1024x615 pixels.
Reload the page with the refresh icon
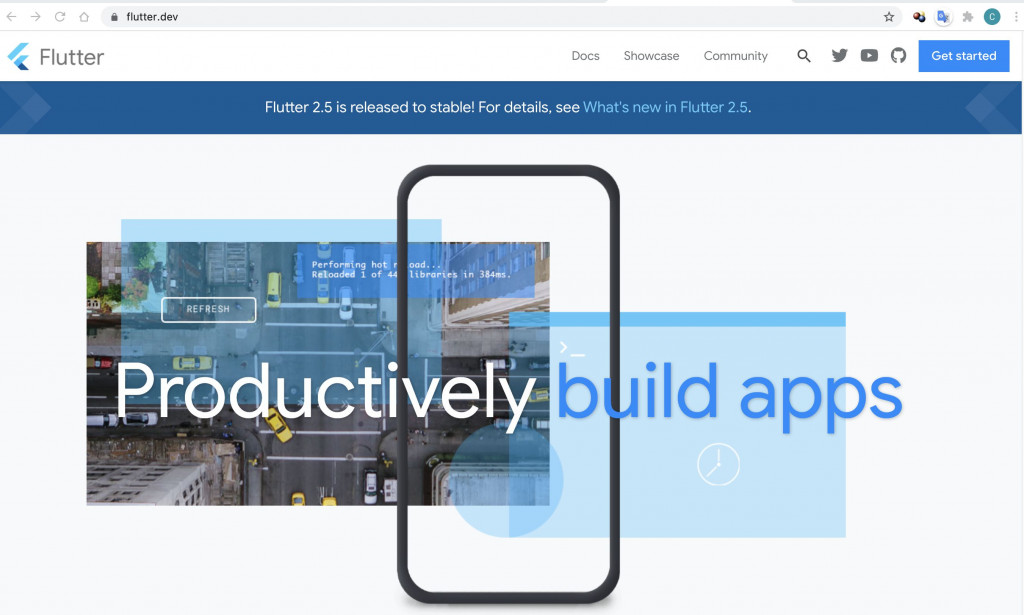[59, 17]
